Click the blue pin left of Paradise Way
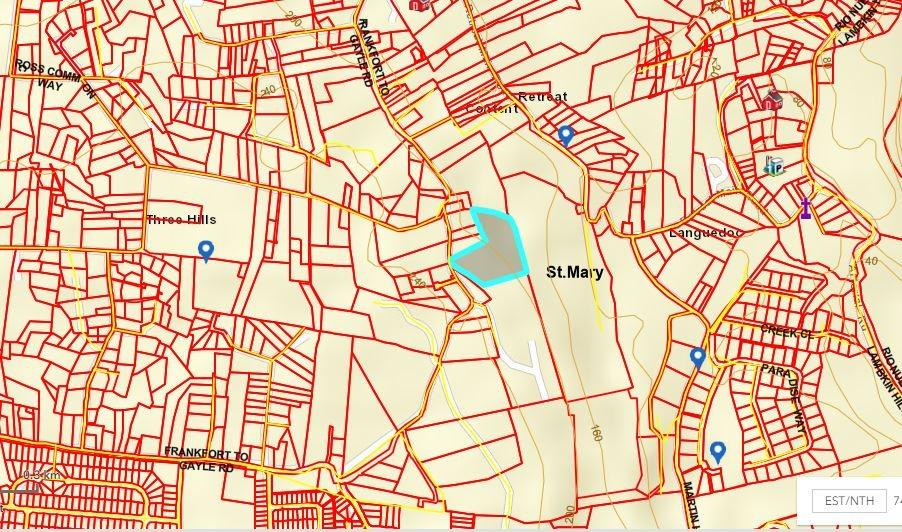This screenshot has width=902, height=532. [x=698, y=357]
